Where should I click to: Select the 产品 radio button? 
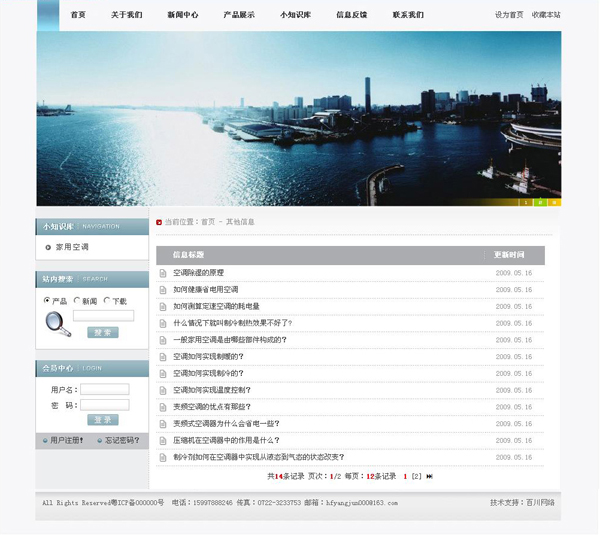[x=47, y=301]
